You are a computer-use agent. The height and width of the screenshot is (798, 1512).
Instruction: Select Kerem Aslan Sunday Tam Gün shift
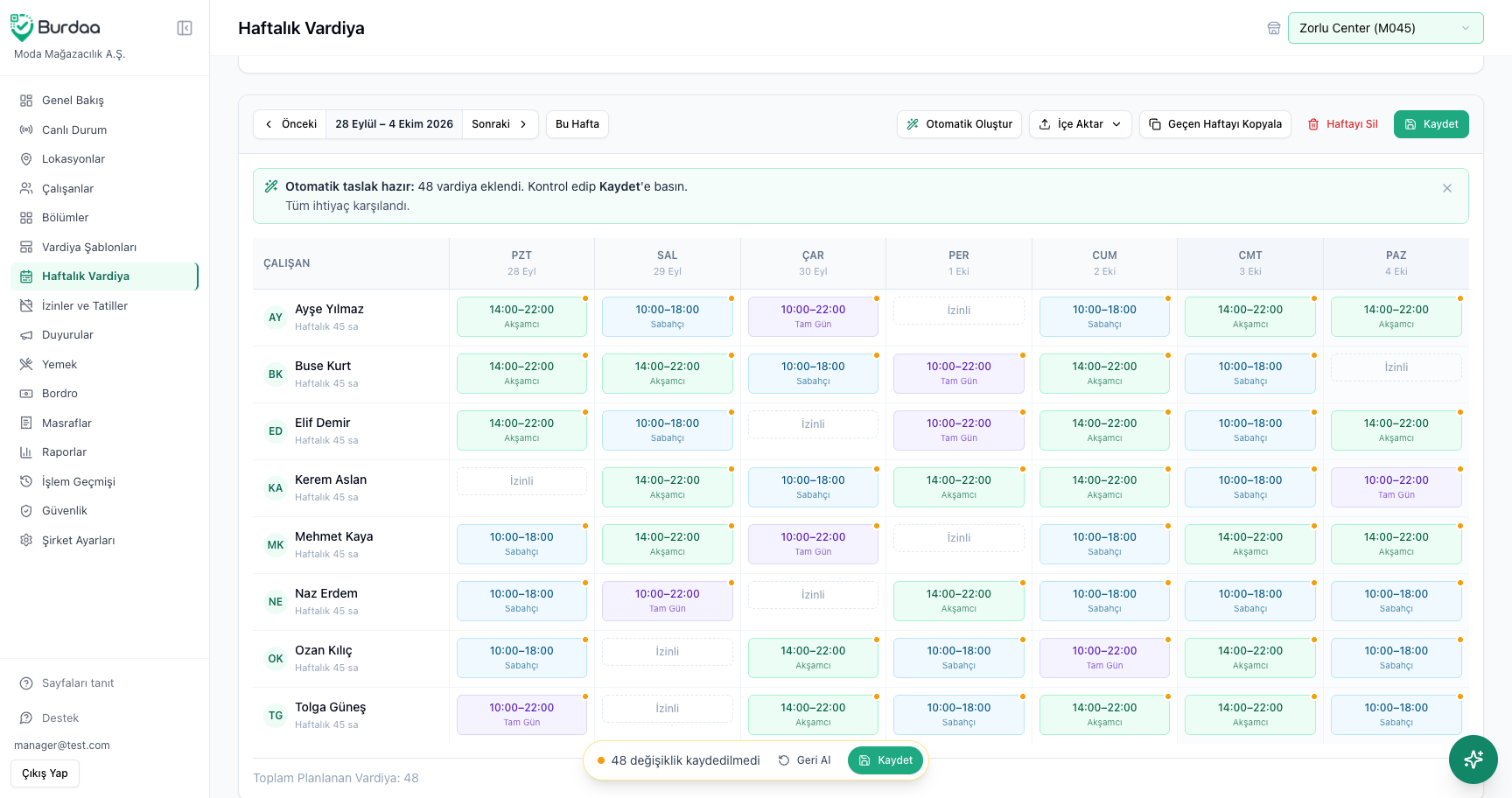point(1396,487)
